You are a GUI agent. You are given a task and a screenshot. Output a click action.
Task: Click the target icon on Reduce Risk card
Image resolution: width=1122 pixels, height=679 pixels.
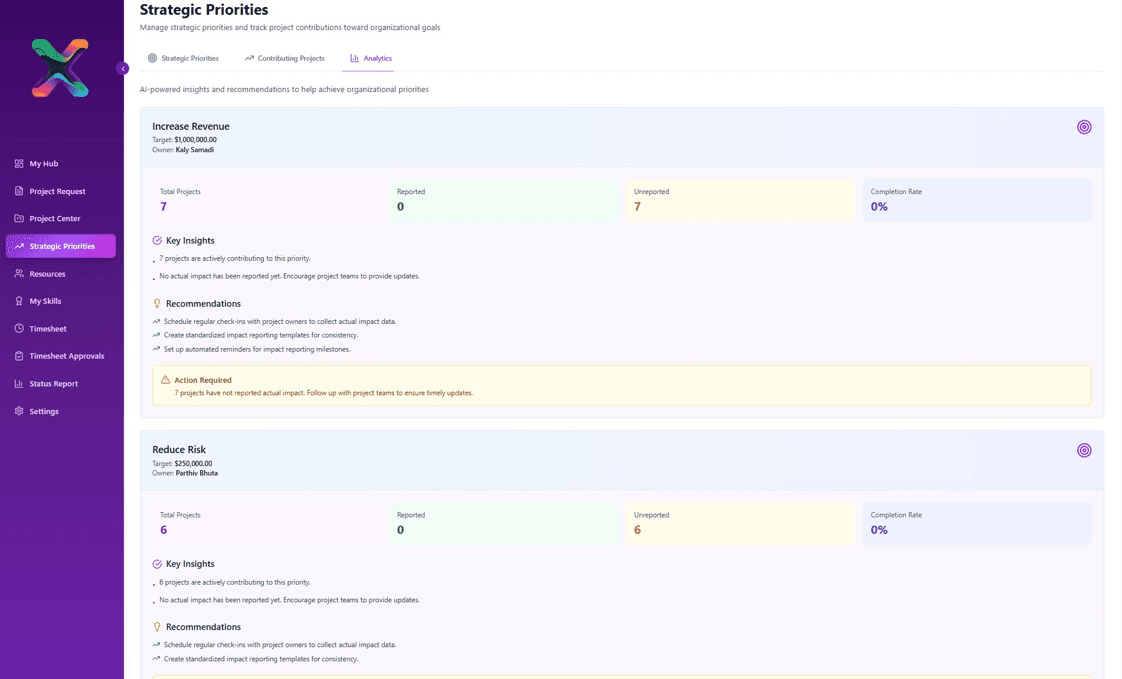point(1084,450)
